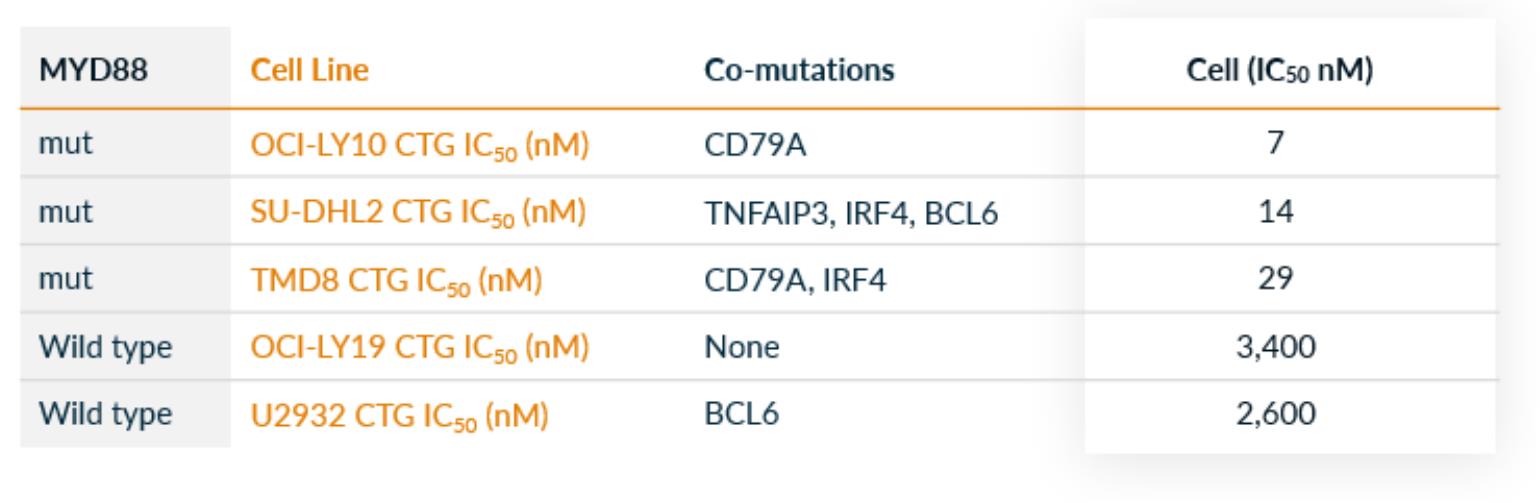Click the Cell (IC50 nM) column header
This screenshot has height=503, width=1540.
[x=1288, y=70]
